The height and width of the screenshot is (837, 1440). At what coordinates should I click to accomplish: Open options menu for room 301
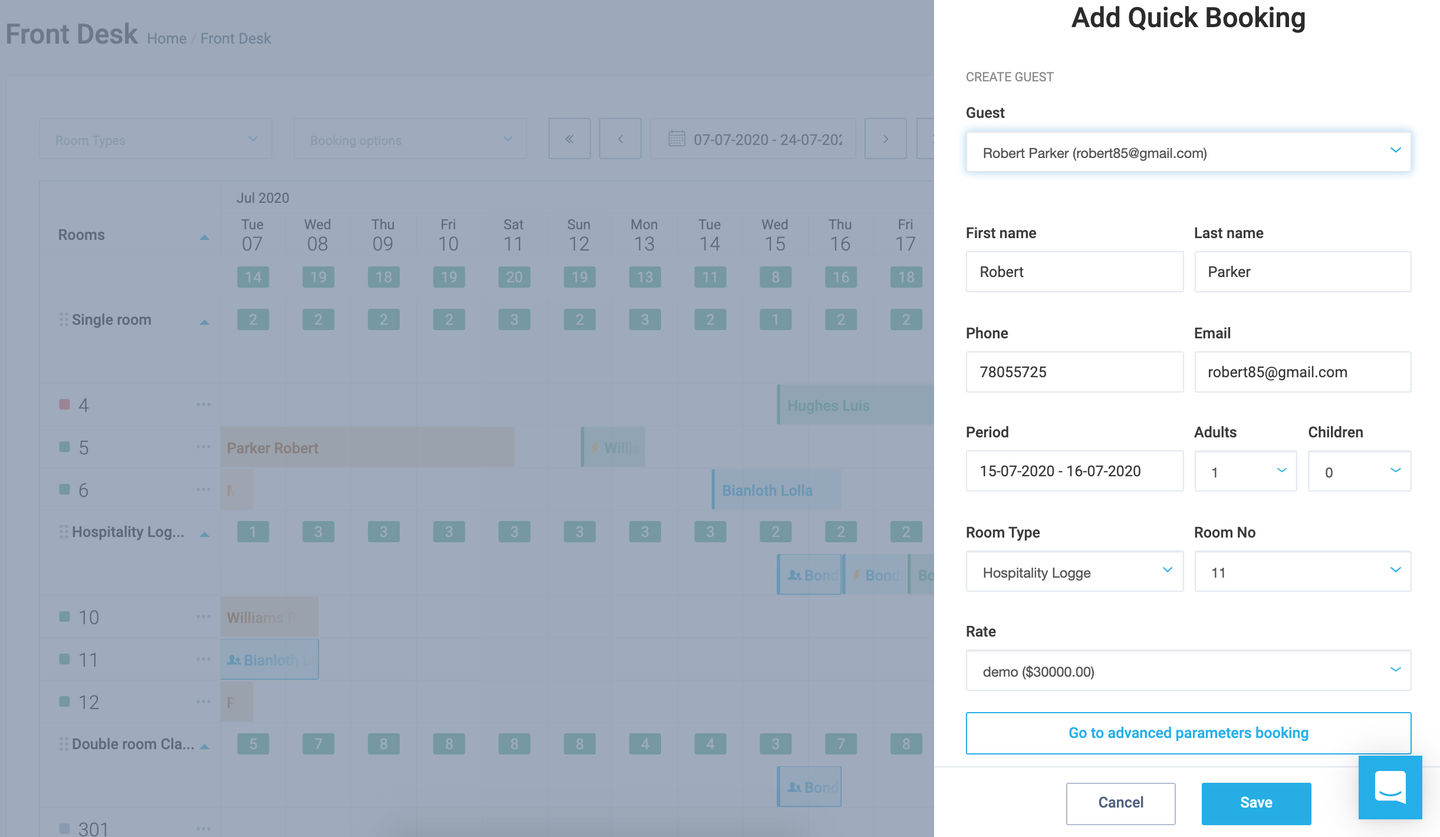pos(204,829)
